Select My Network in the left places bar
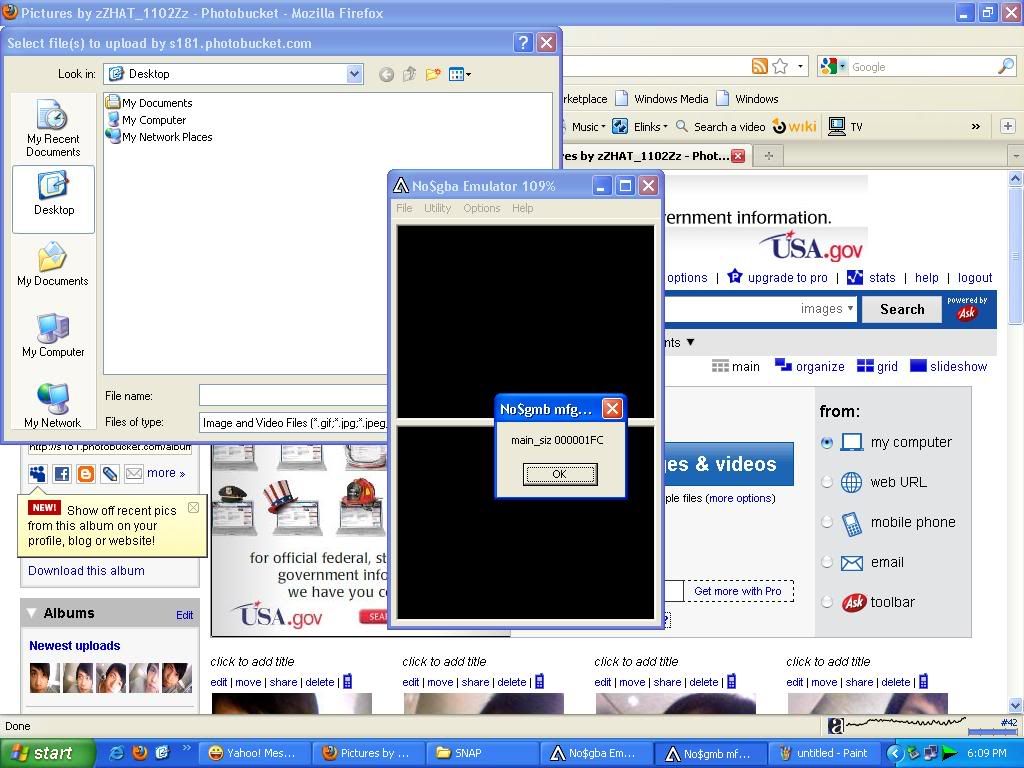The width and height of the screenshot is (1024, 768). [x=53, y=406]
